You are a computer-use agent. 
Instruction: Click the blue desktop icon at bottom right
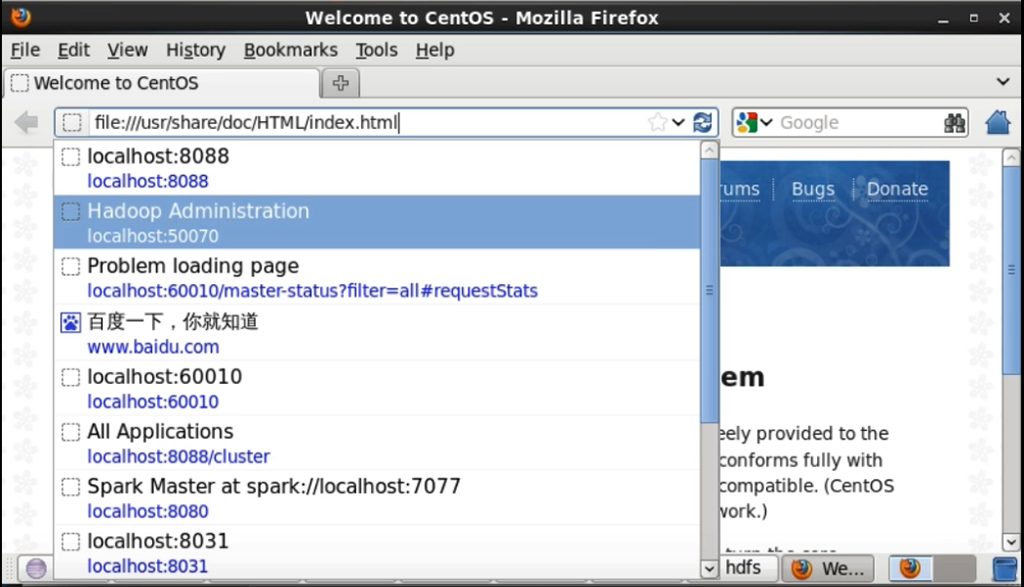1004,568
